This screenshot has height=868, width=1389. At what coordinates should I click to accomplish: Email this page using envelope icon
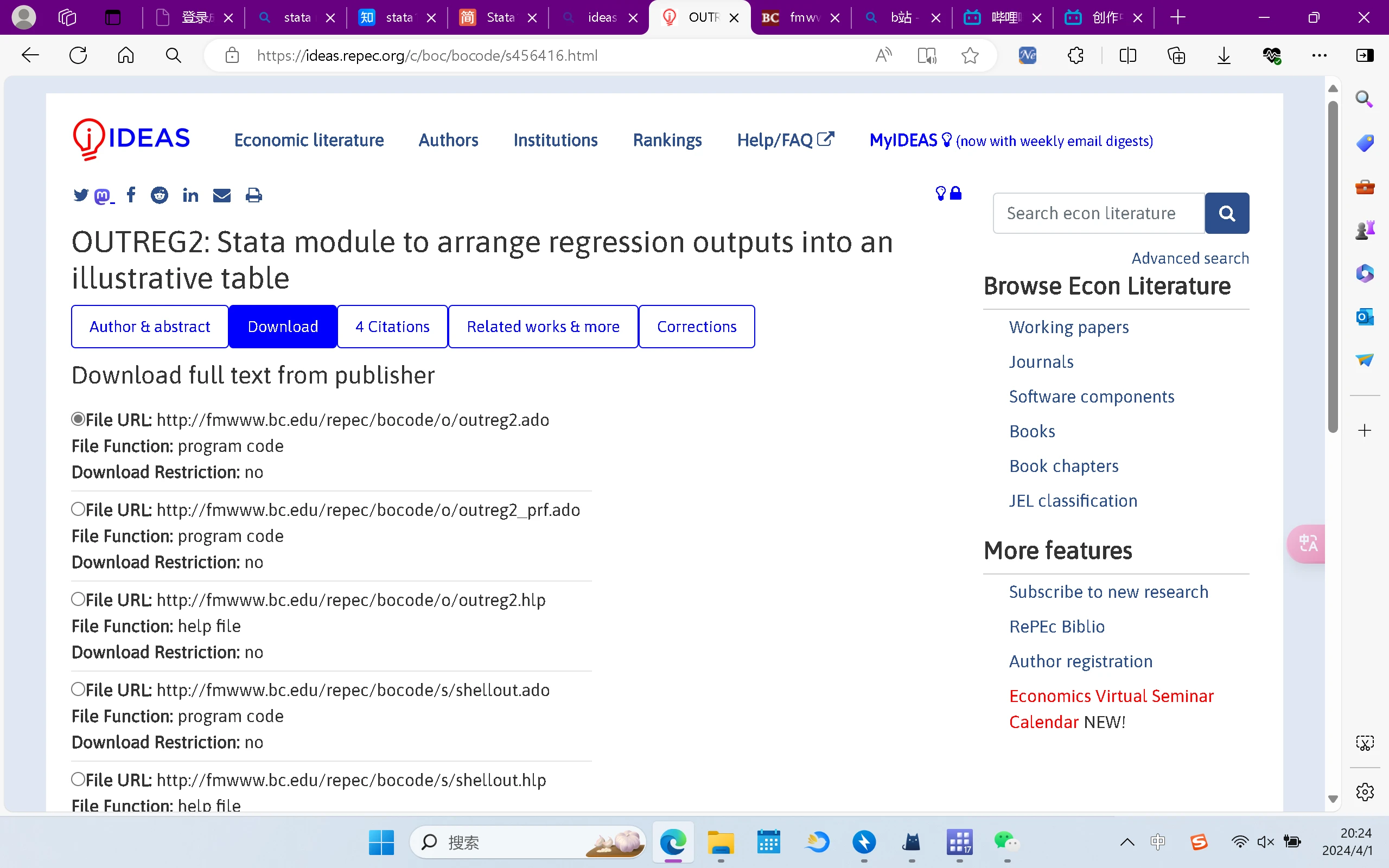(x=221, y=196)
